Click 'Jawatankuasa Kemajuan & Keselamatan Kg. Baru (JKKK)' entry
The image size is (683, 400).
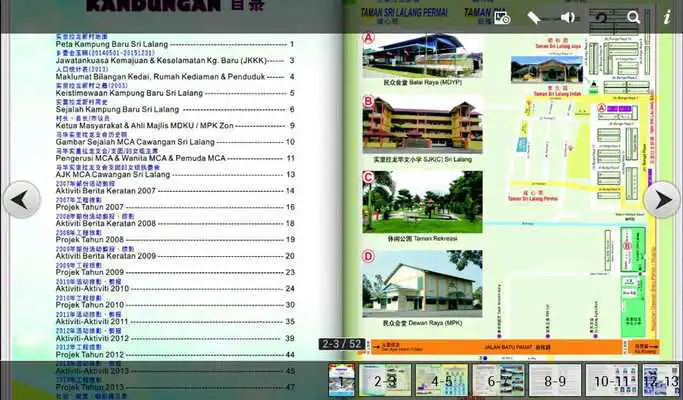161,60
